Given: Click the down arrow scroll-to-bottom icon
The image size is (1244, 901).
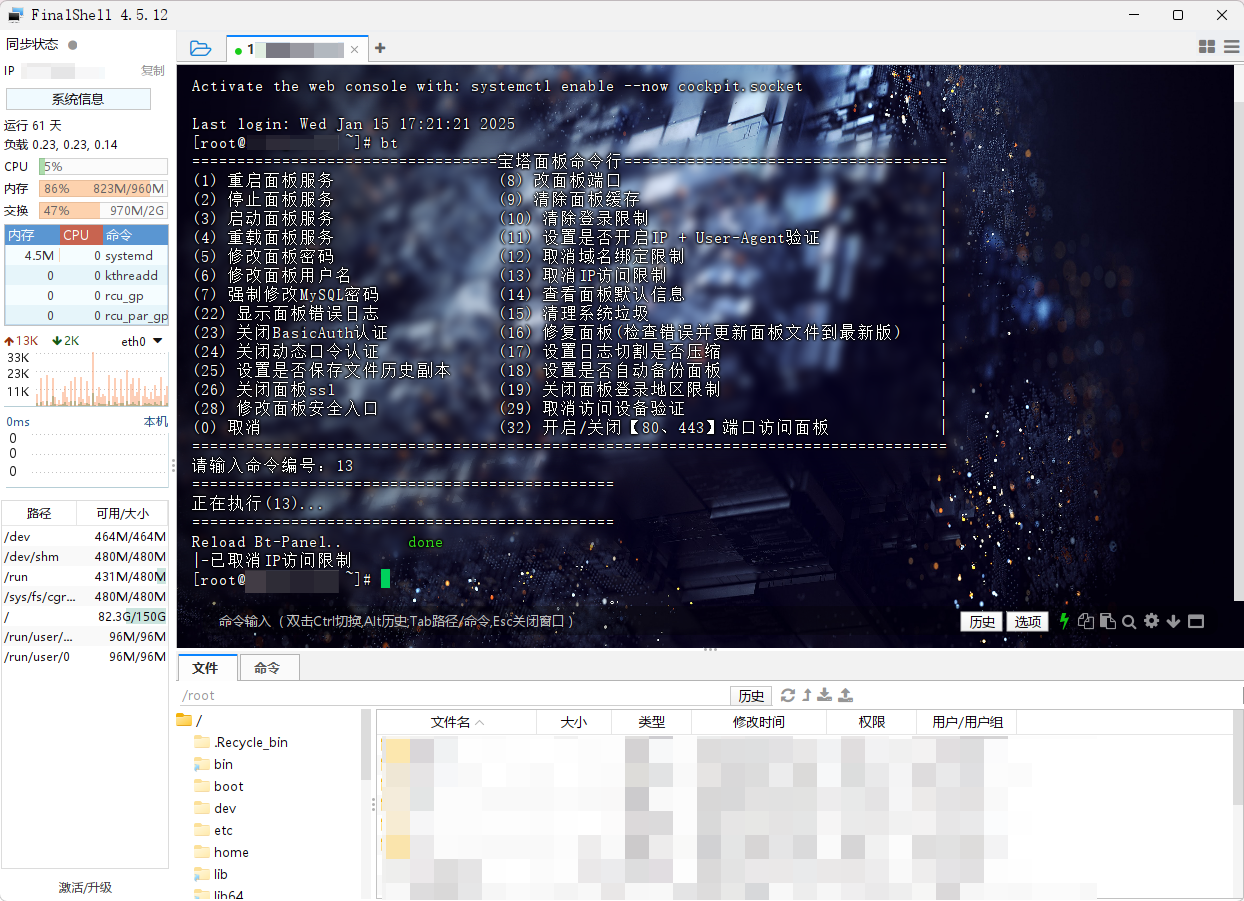Looking at the screenshot, I should [x=1173, y=621].
